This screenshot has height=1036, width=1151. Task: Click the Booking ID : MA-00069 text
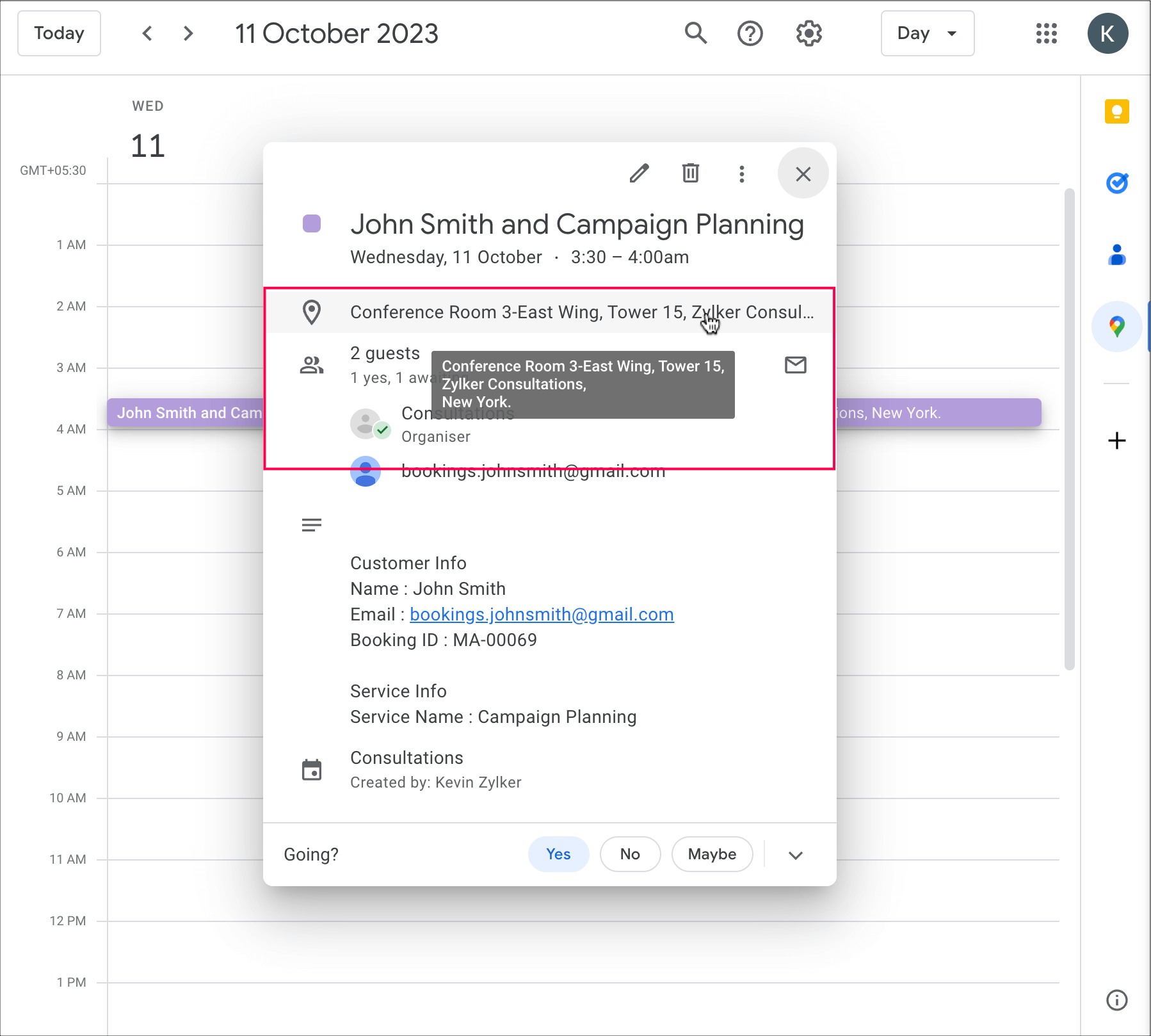(444, 640)
